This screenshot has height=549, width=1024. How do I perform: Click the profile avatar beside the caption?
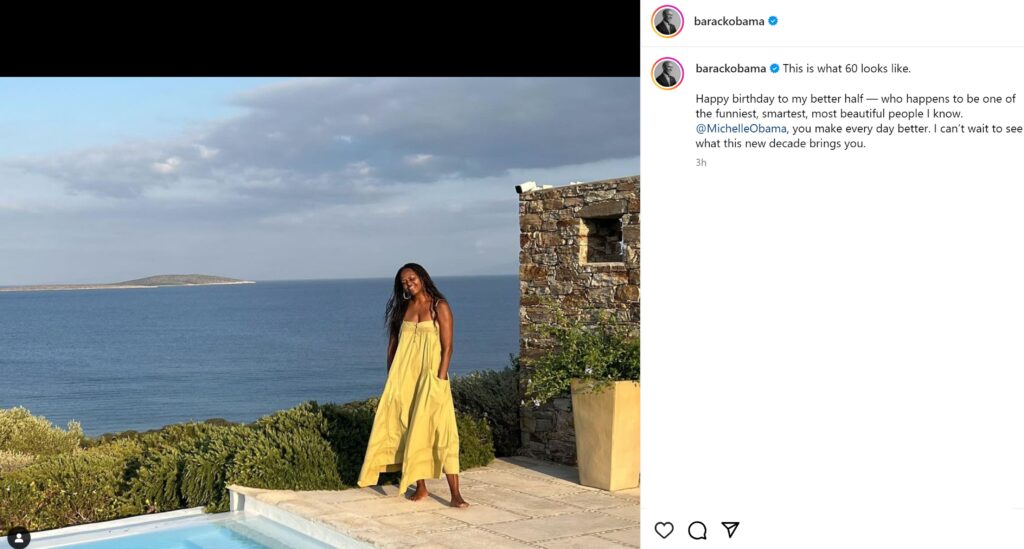click(x=667, y=74)
